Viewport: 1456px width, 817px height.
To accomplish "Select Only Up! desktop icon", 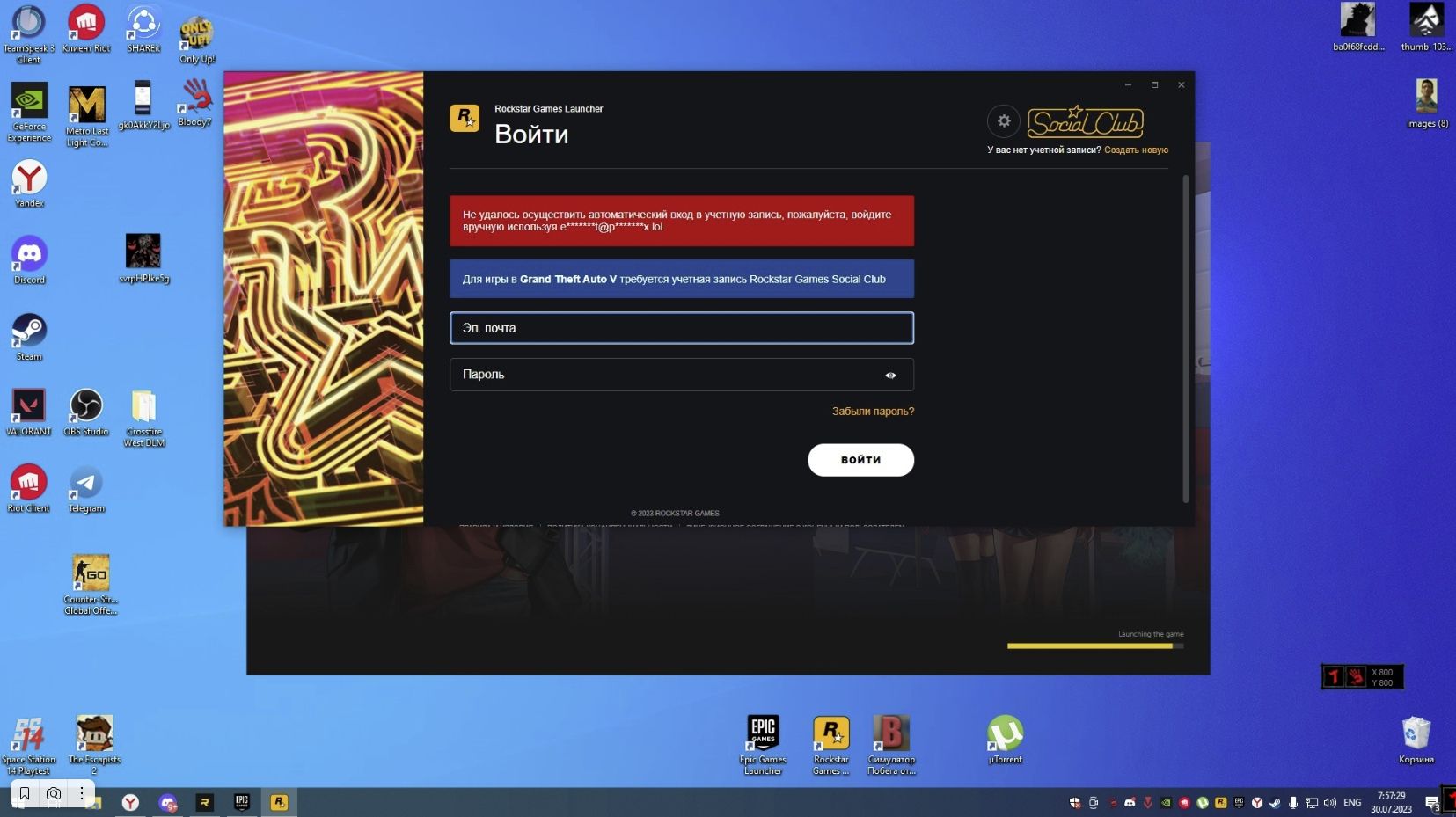I will click(197, 40).
